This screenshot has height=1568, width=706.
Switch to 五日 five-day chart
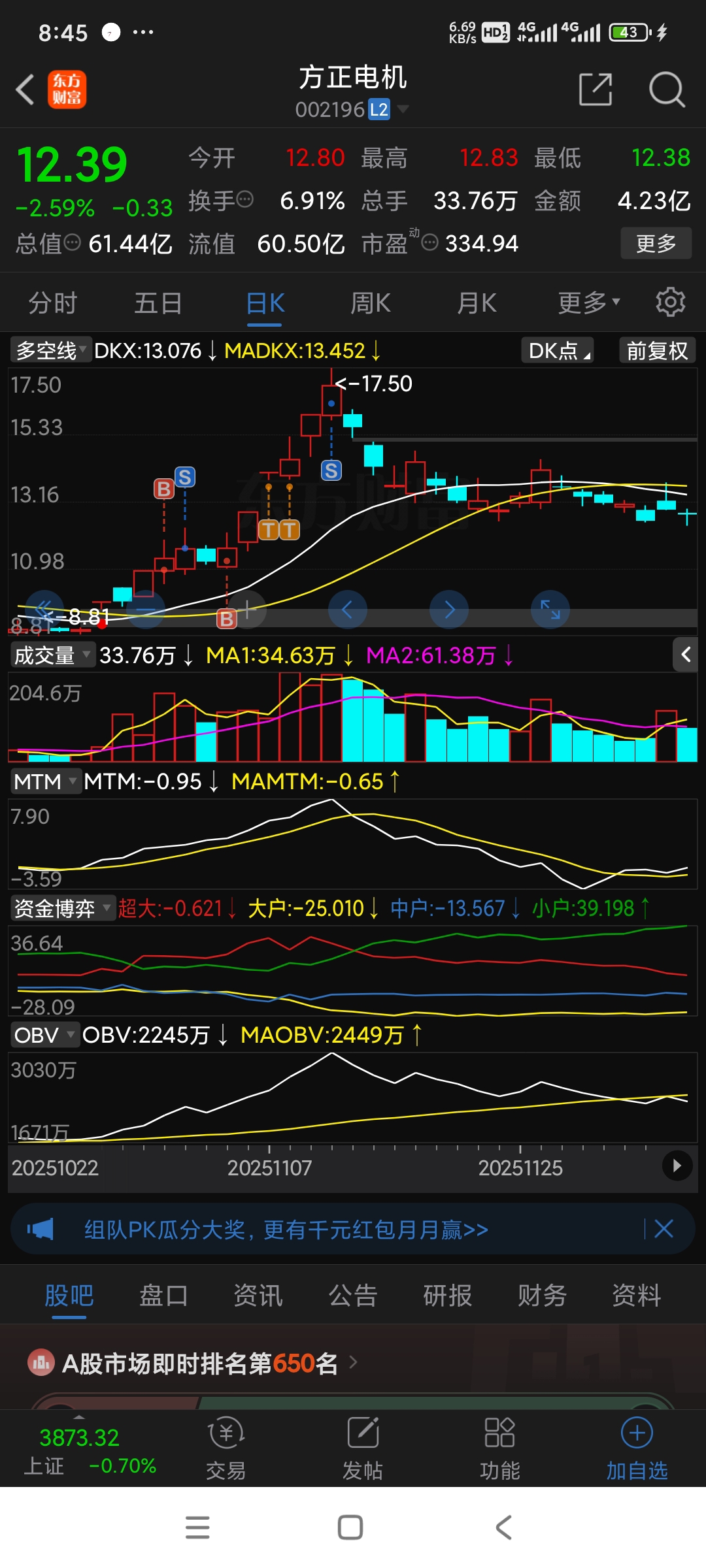pos(158,302)
